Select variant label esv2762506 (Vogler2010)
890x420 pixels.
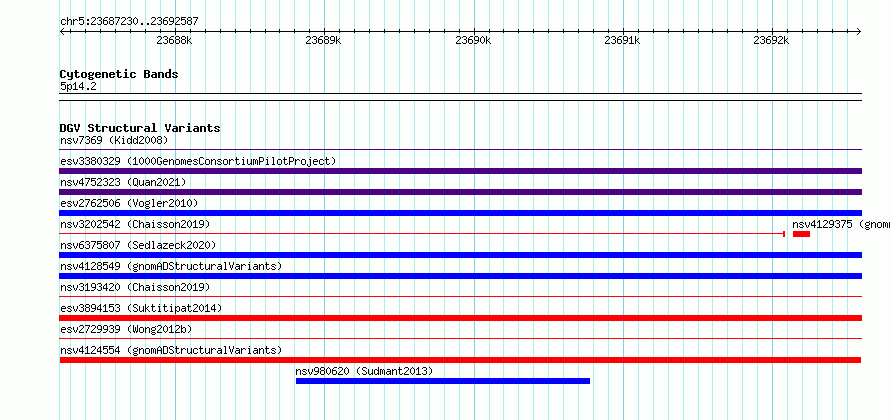coord(129,203)
